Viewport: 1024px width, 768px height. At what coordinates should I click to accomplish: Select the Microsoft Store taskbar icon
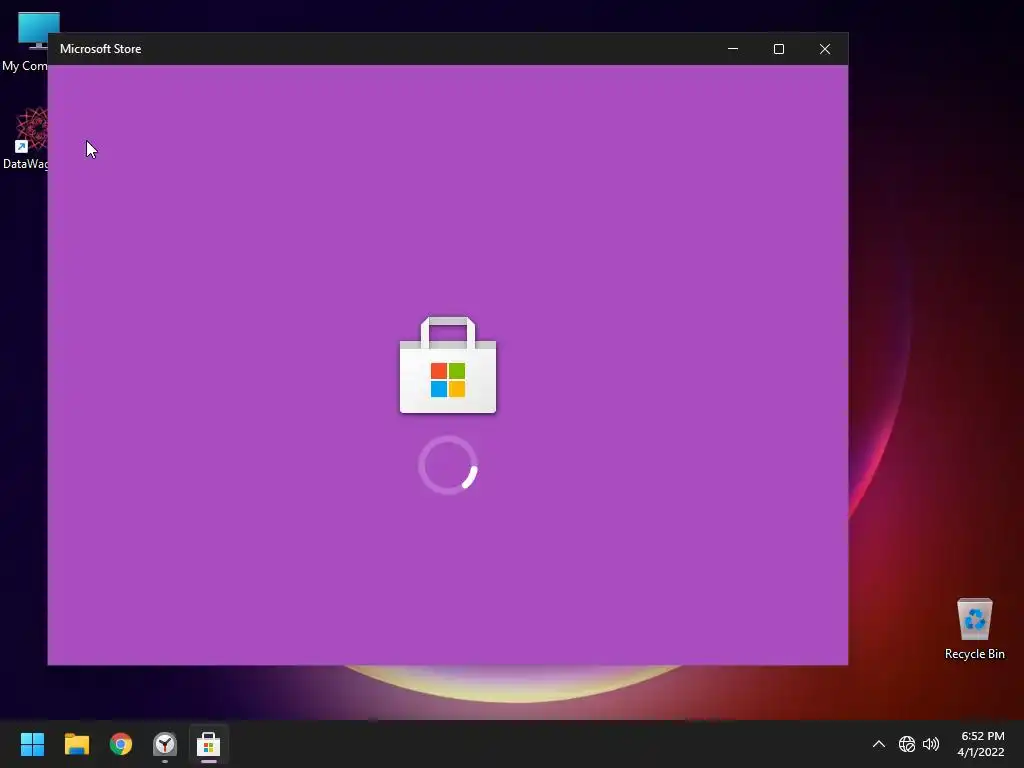[208, 744]
